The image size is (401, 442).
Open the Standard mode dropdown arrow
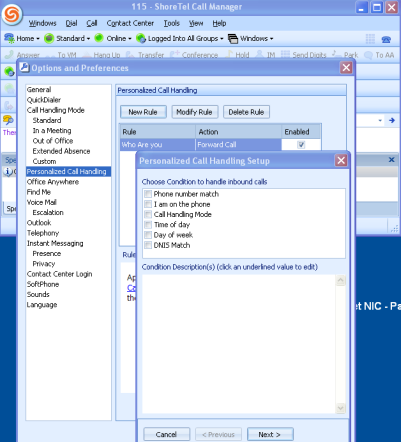coord(88,39)
